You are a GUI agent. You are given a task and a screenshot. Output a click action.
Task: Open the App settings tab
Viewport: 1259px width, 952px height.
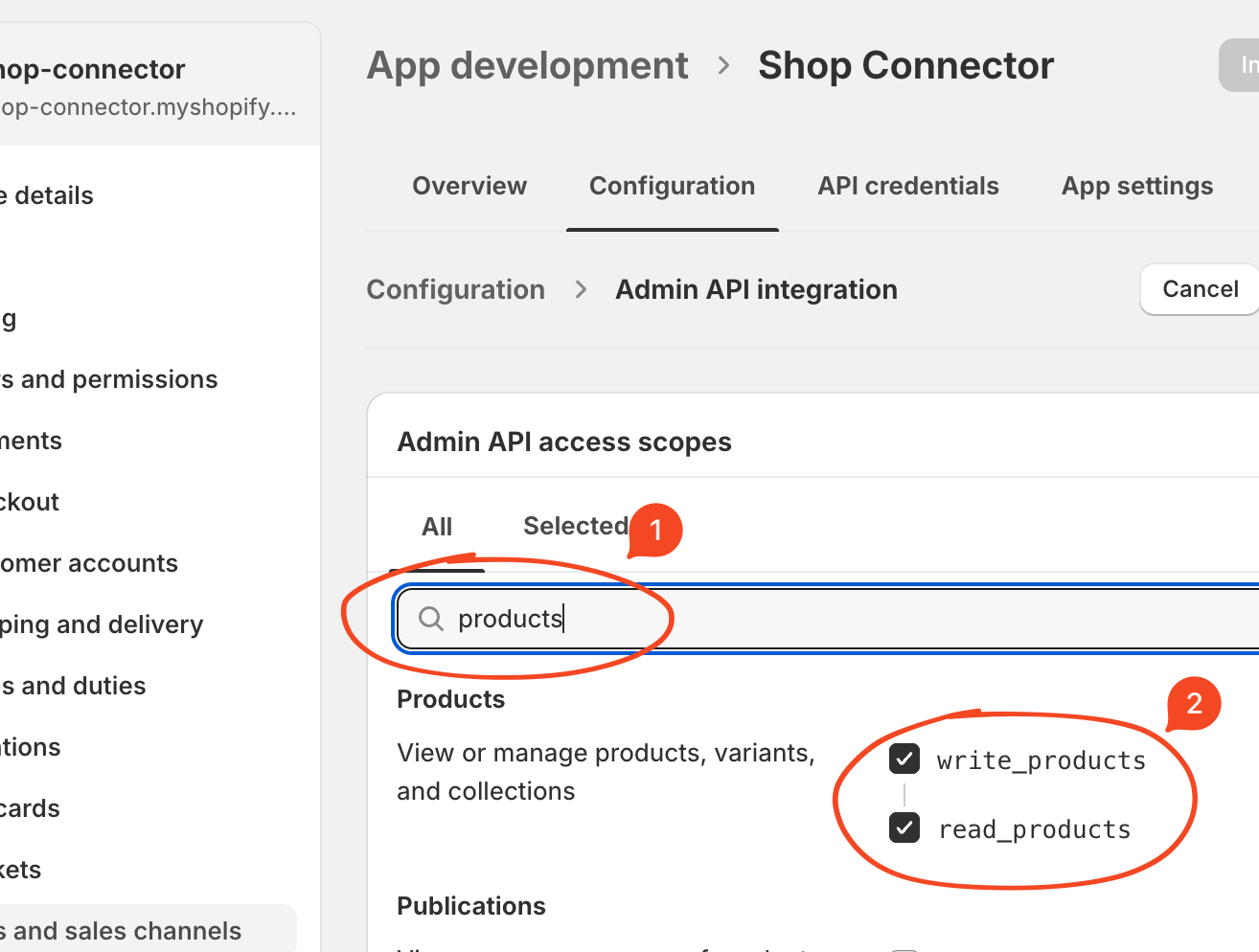(x=1137, y=186)
